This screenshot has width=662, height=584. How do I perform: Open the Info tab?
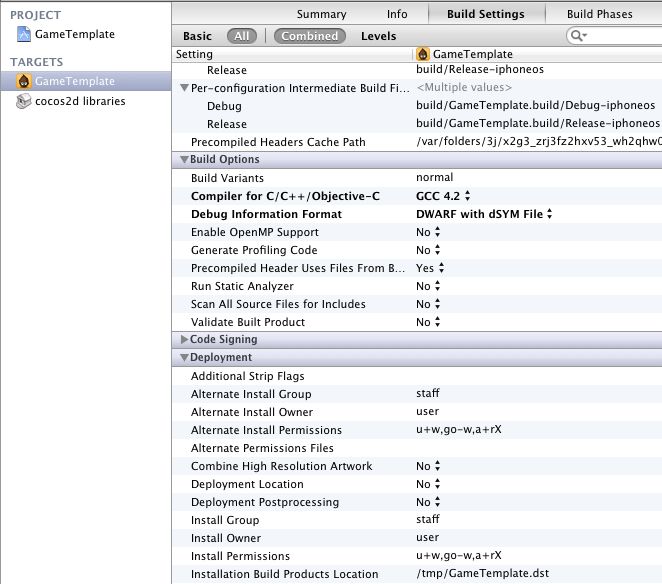pos(397,14)
